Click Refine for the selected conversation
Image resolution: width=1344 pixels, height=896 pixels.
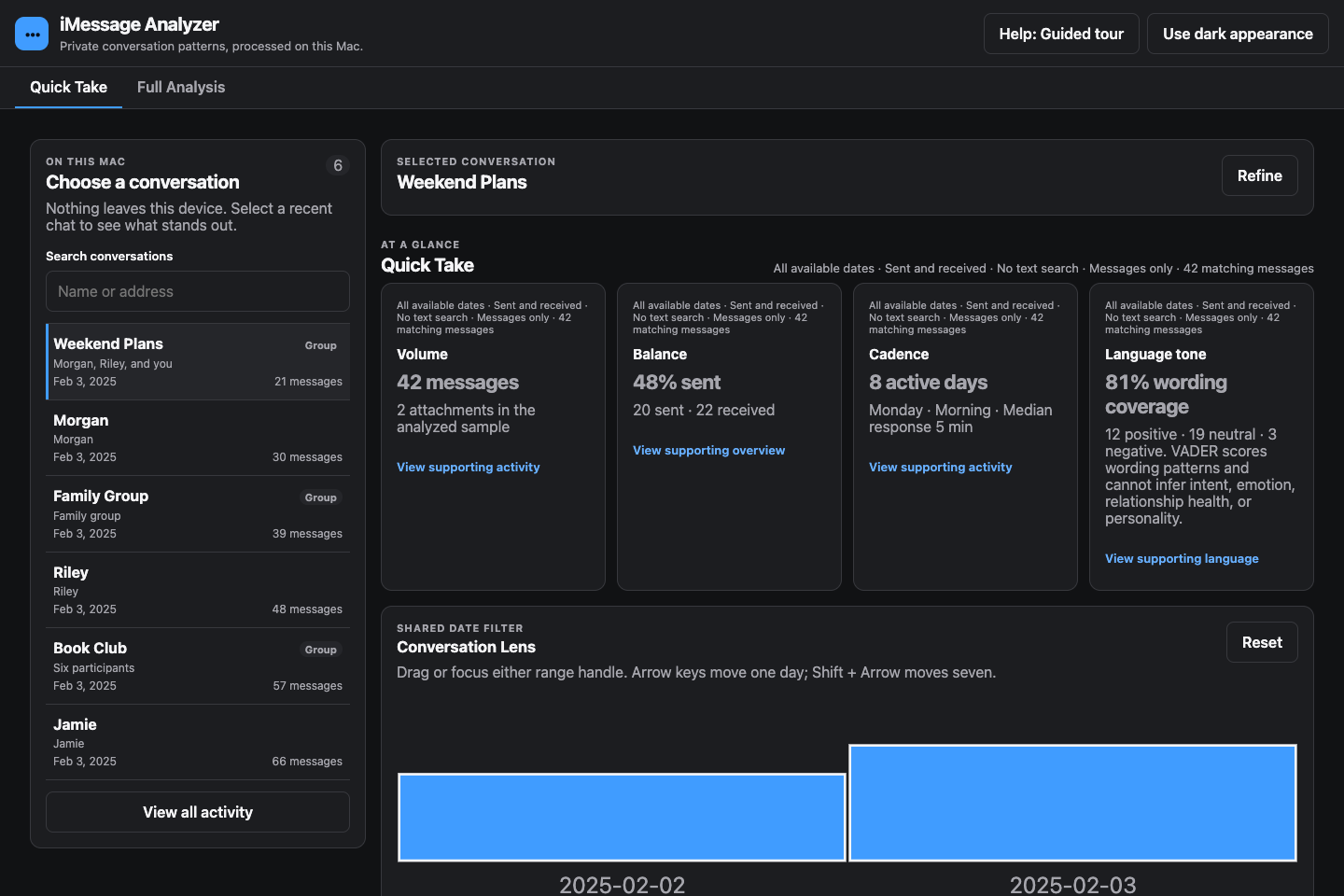[x=1260, y=175]
